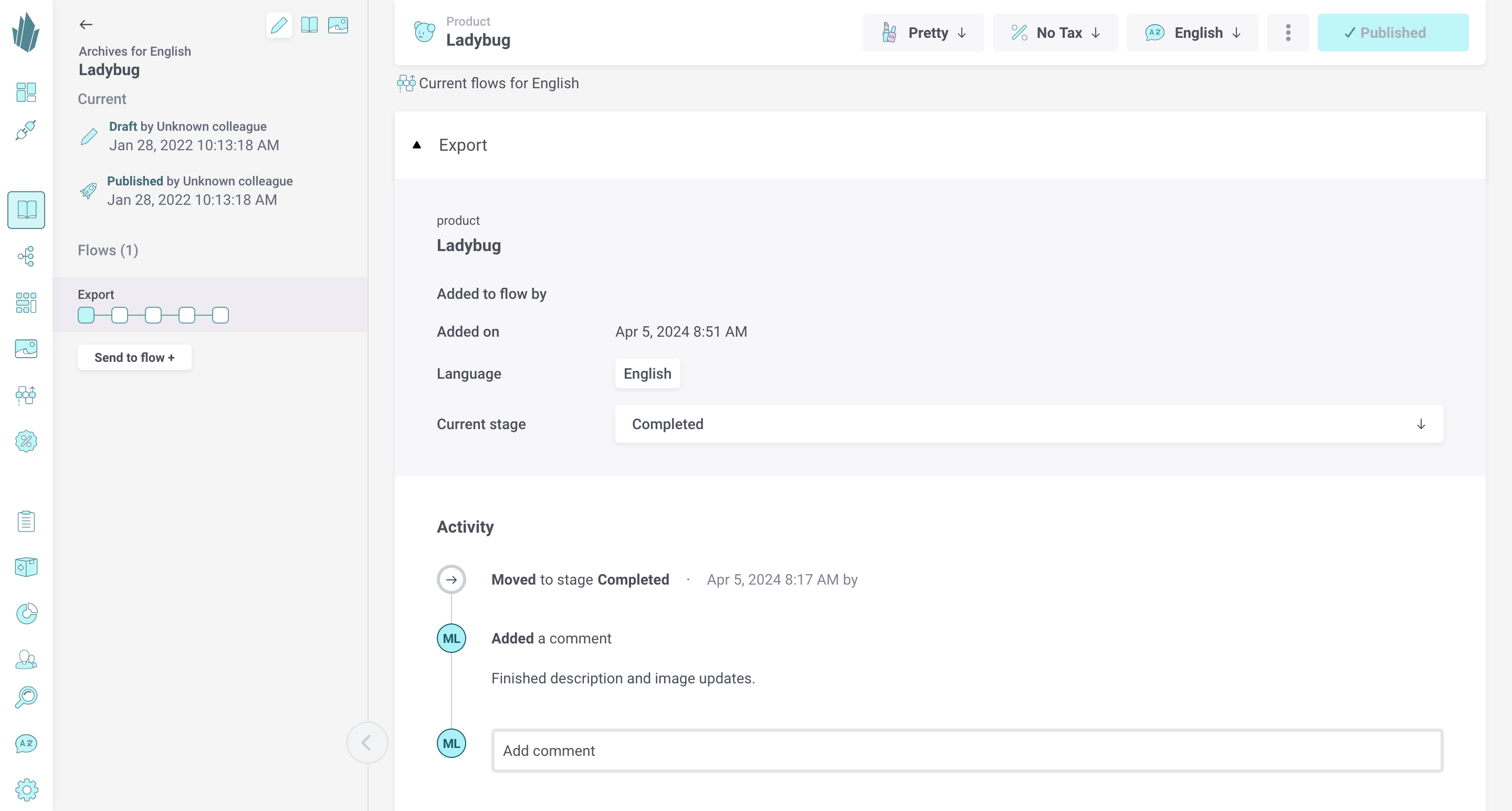Click Send to flow + button
Screen dimensions: 1512x811
coord(135,357)
